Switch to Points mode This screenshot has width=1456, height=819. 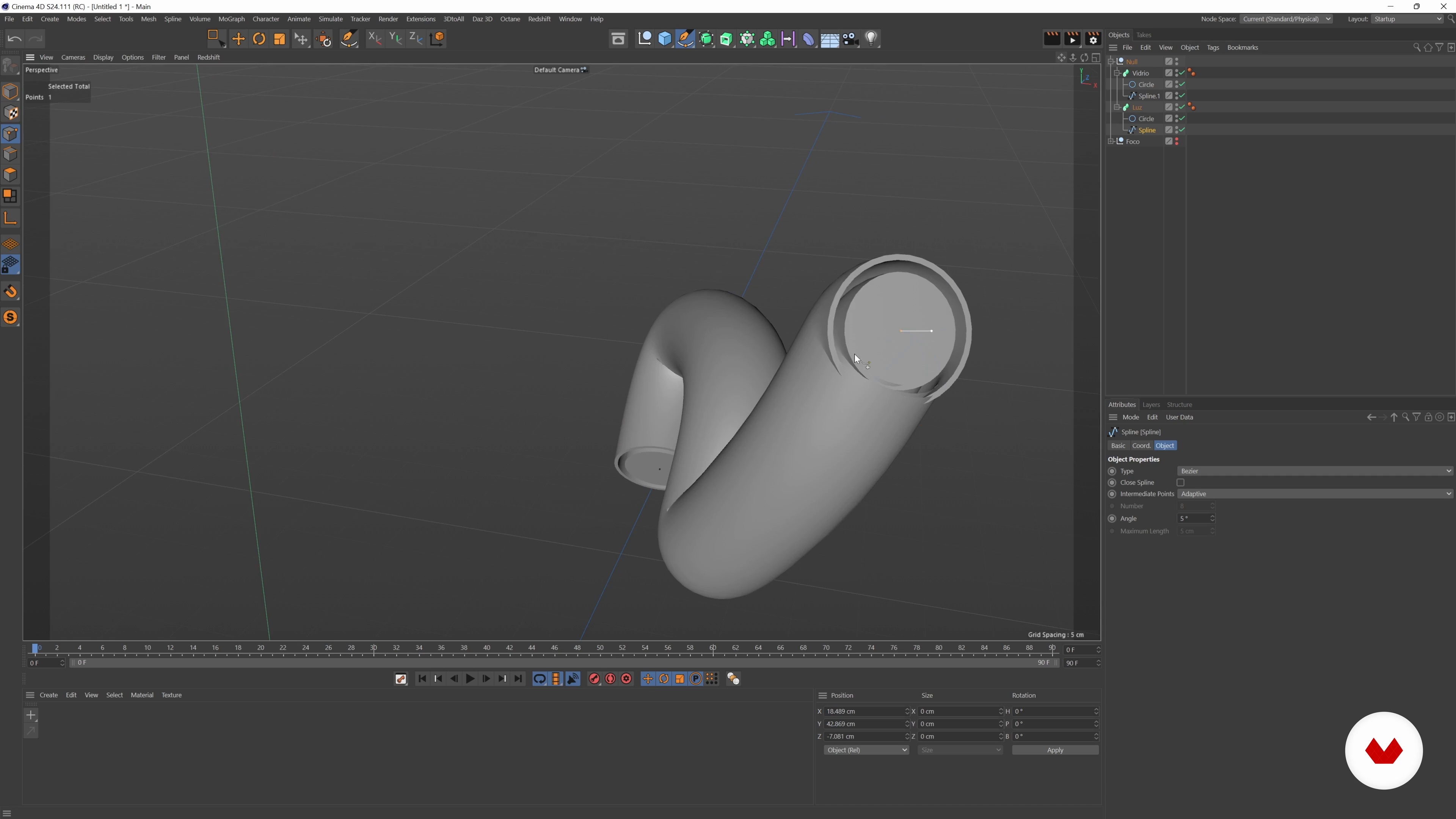[11, 134]
